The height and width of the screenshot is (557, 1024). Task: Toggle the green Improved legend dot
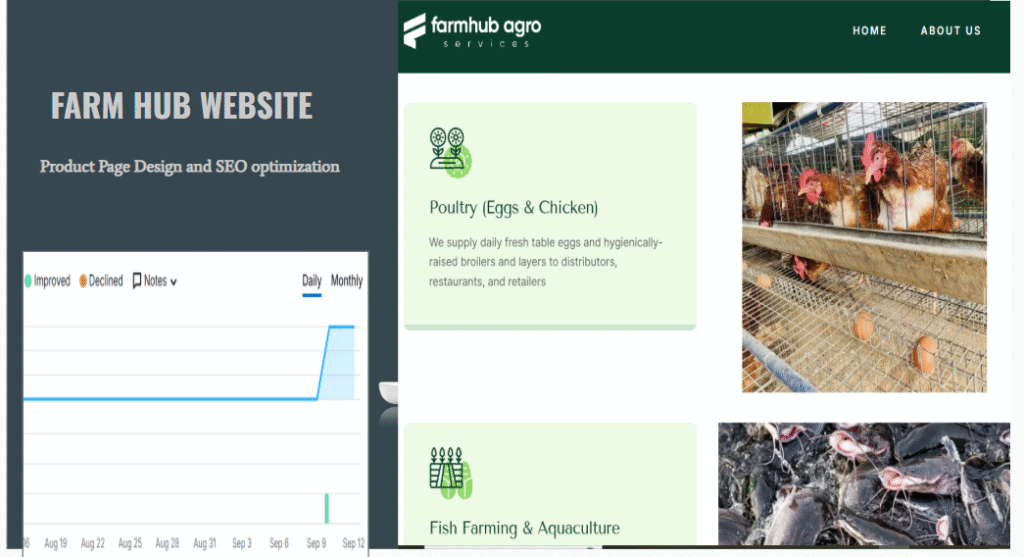pos(28,281)
